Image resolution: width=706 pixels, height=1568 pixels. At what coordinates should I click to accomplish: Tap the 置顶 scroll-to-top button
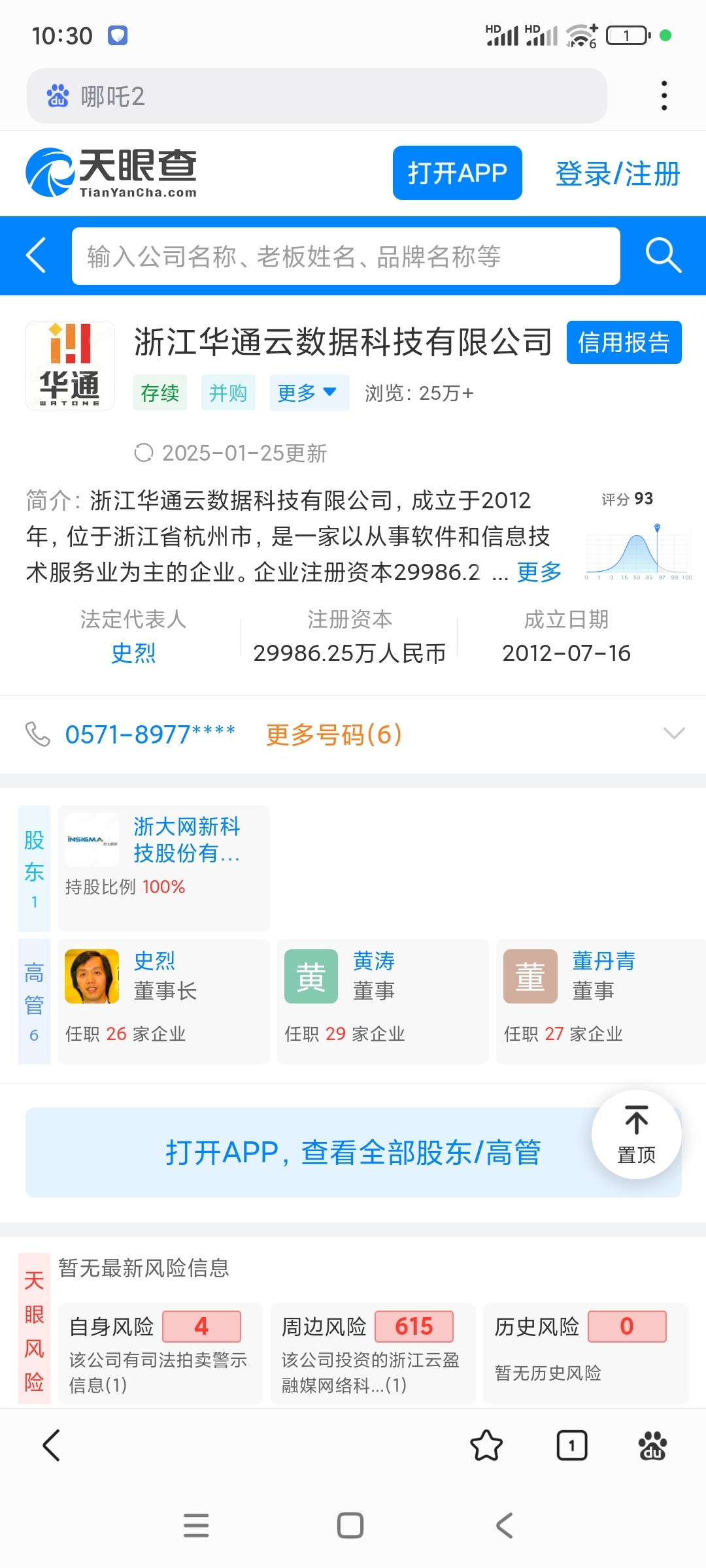(636, 1134)
